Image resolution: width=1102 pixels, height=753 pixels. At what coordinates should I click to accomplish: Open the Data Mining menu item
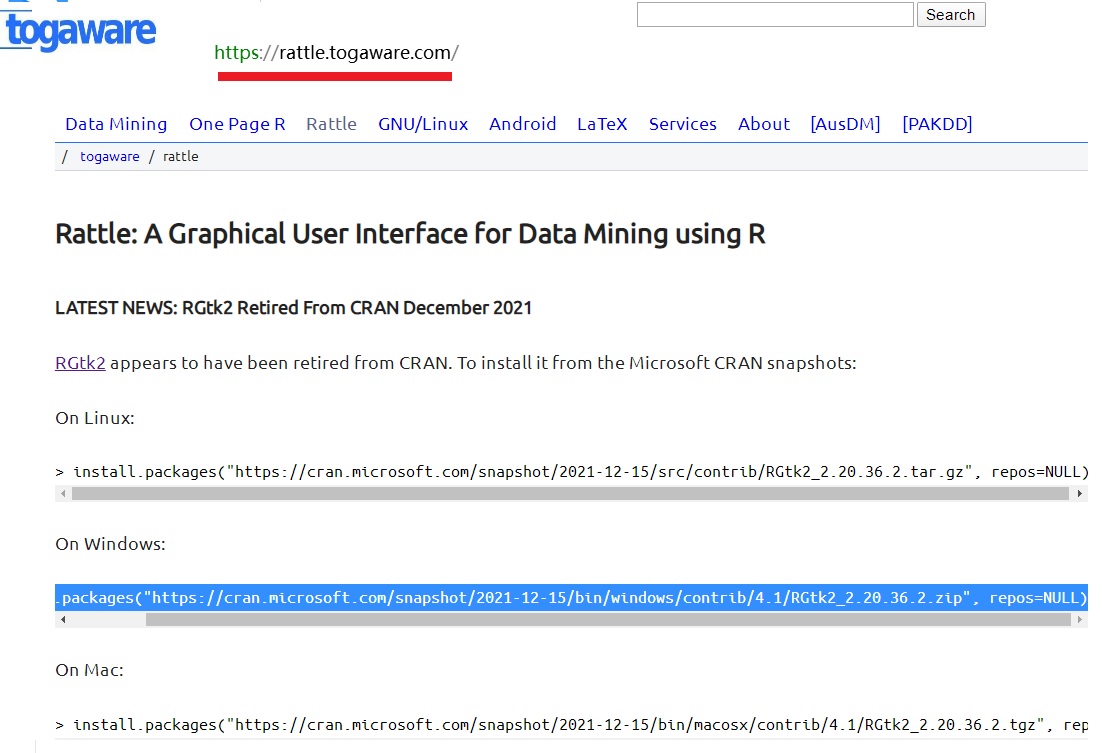click(116, 124)
